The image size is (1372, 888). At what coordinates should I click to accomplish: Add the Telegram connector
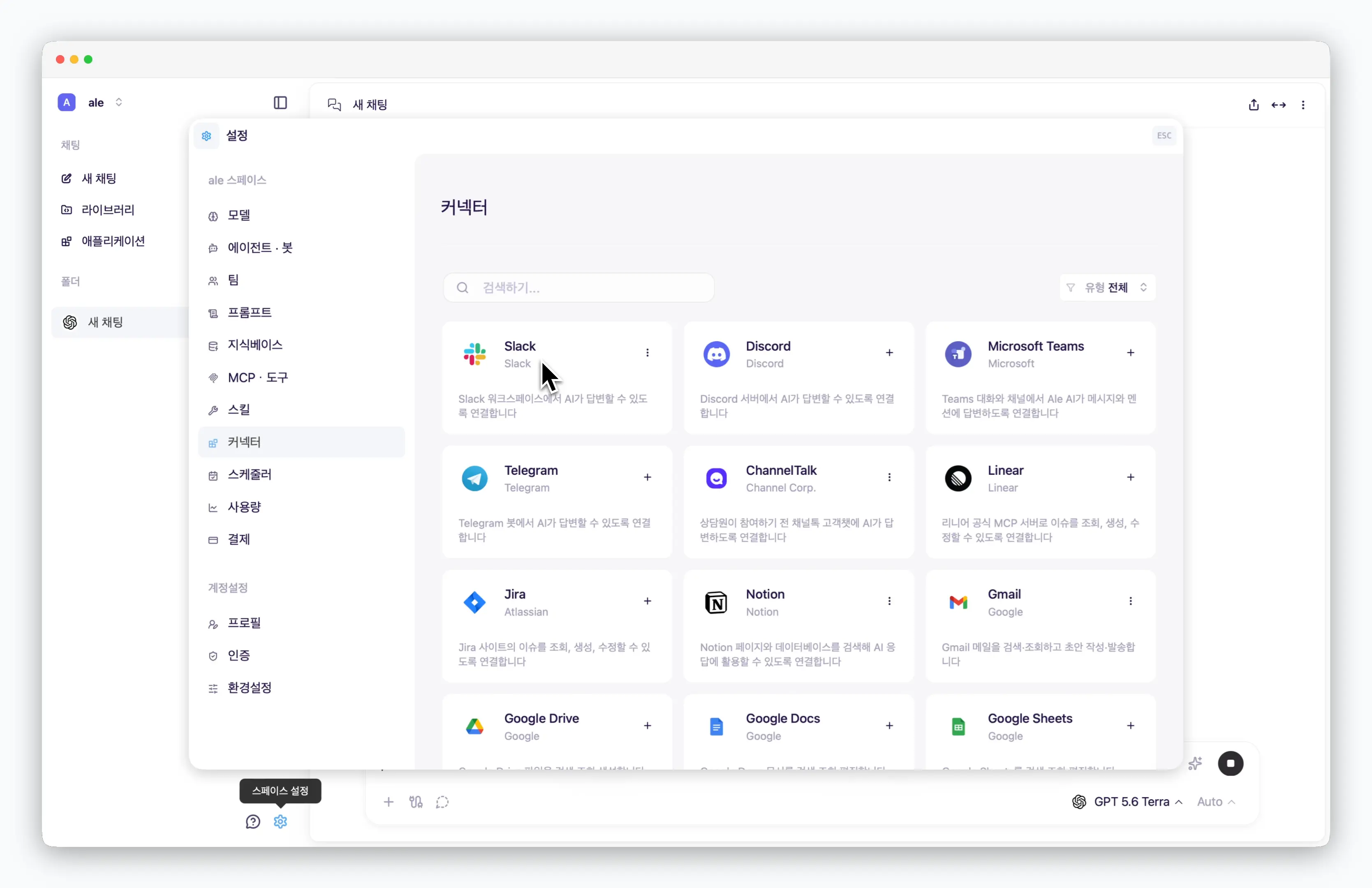(x=648, y=477)
